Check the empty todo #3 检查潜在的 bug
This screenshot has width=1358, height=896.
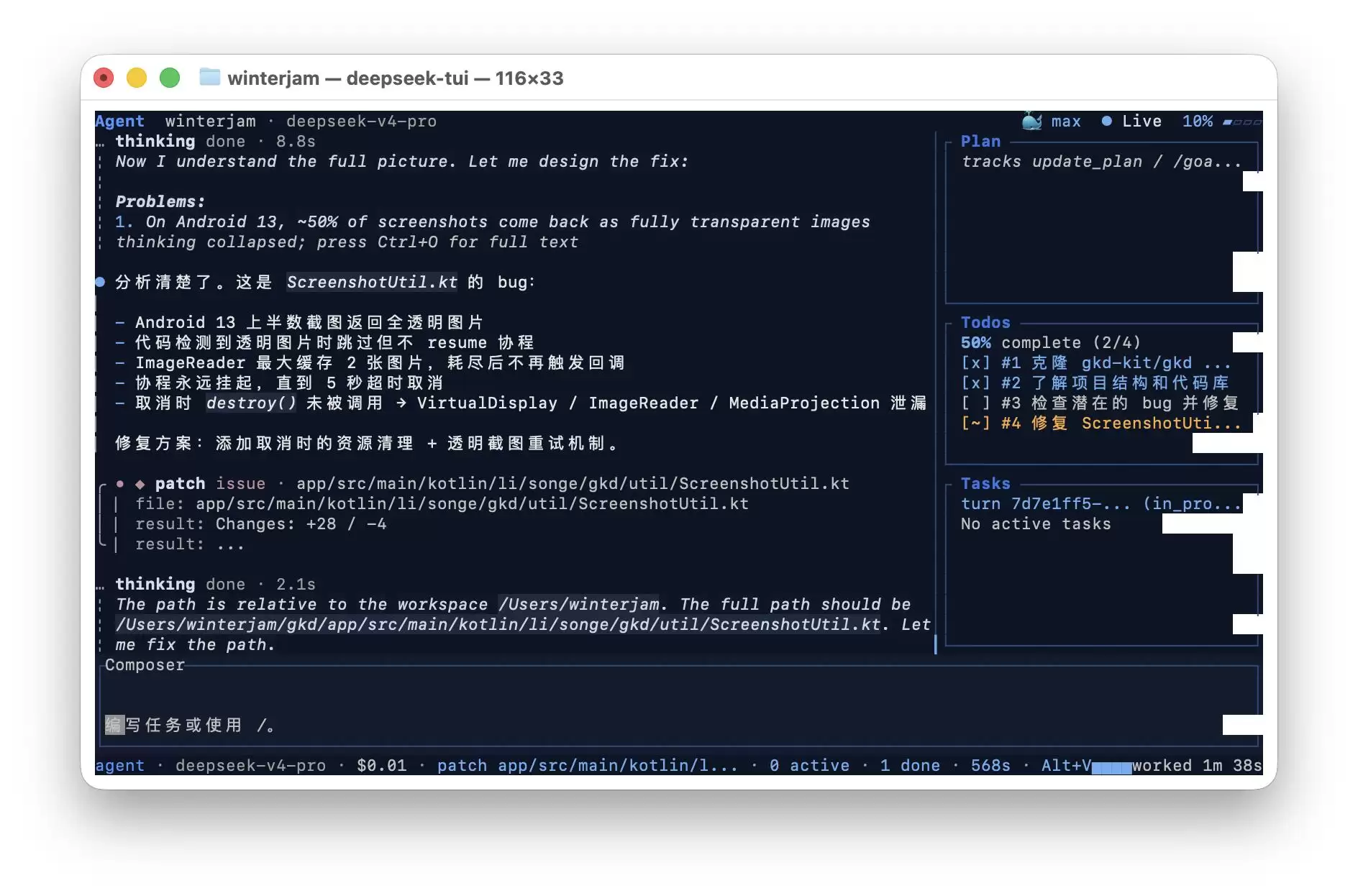click(x=1100, y=403)
